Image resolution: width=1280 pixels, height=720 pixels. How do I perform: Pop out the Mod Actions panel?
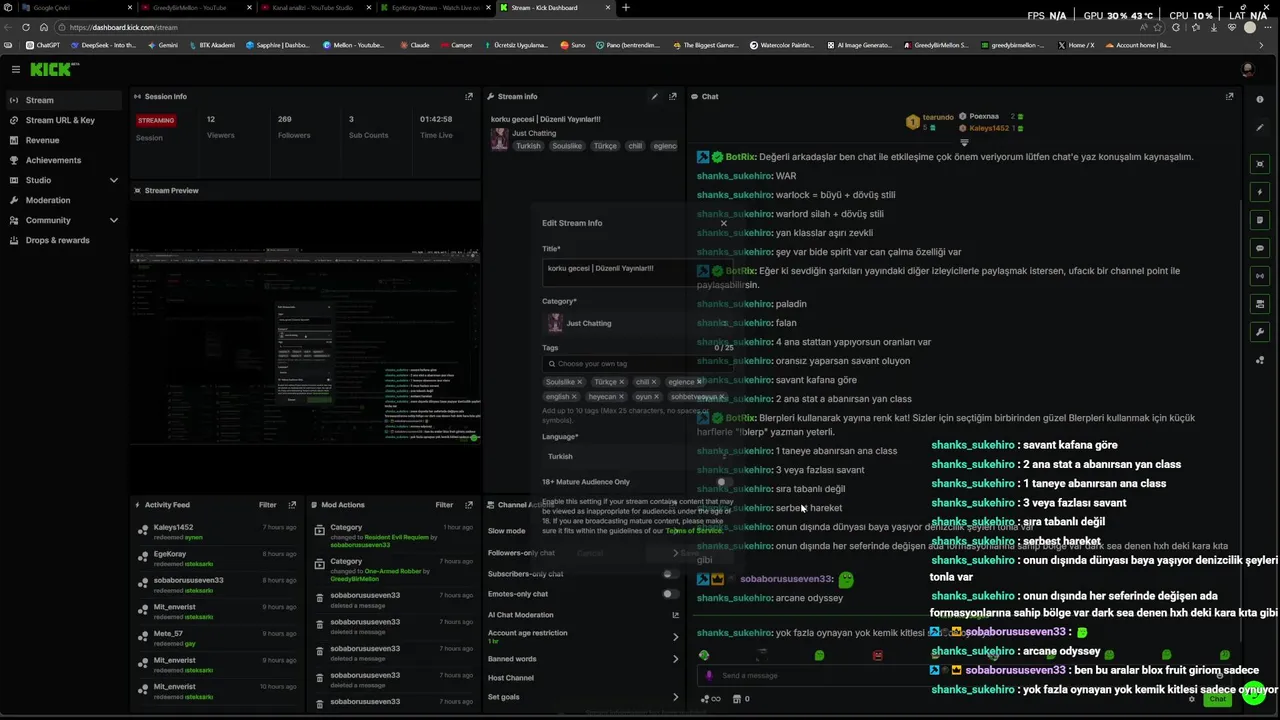click(x=469, y=505)
